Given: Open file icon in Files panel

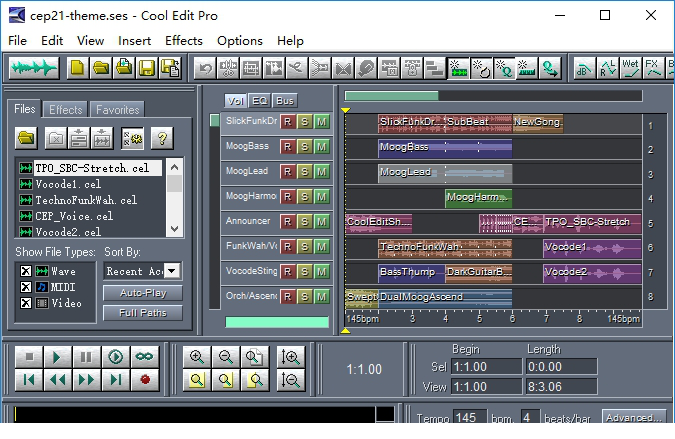Looking at the screenshot, I should click(26, 138).
